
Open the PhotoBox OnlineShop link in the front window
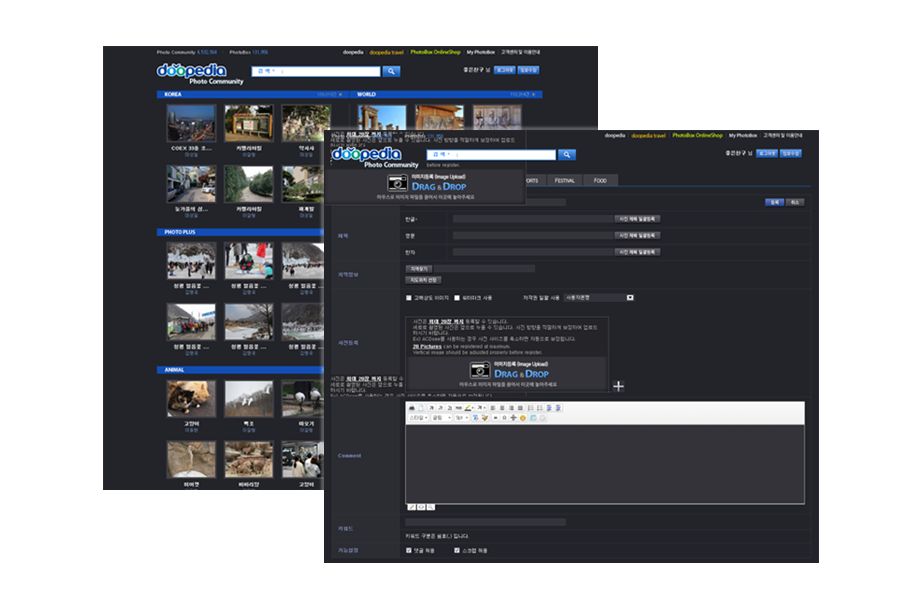pos(697,135)
